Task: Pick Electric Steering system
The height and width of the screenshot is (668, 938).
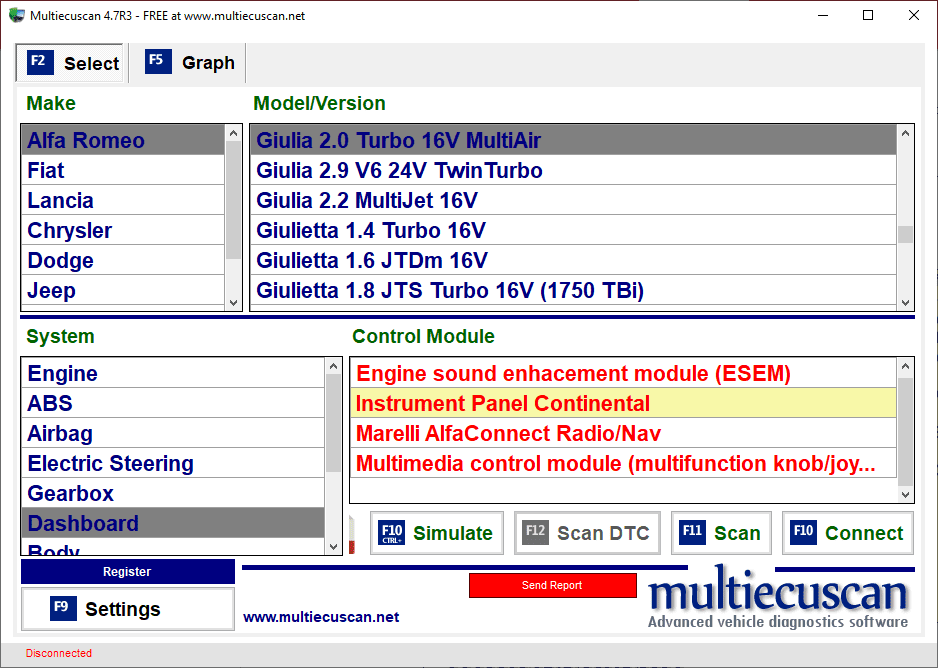Action: tap(173, 462)
